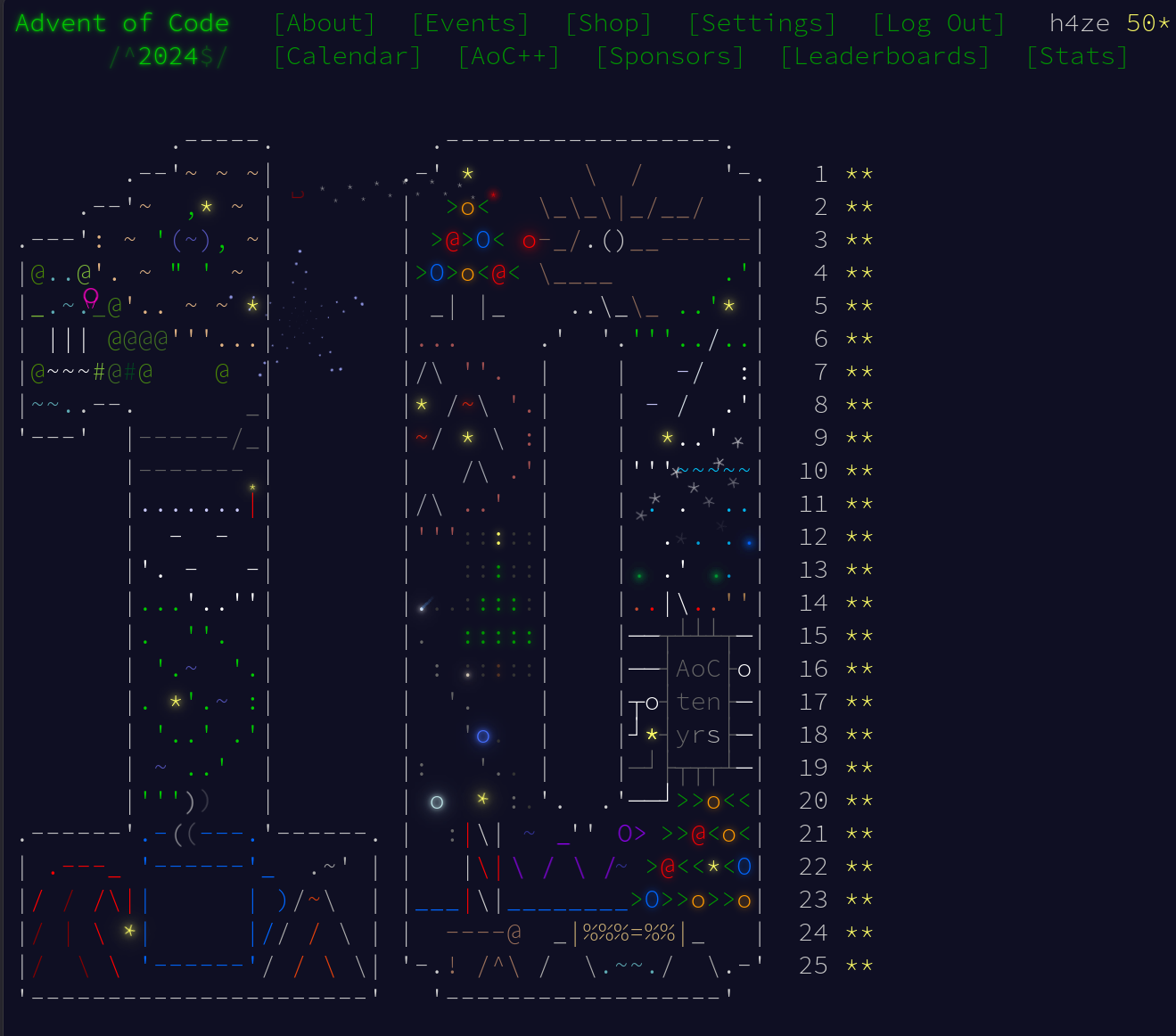
Task: Open day 8 puzzle
Action: click(821, 405)
